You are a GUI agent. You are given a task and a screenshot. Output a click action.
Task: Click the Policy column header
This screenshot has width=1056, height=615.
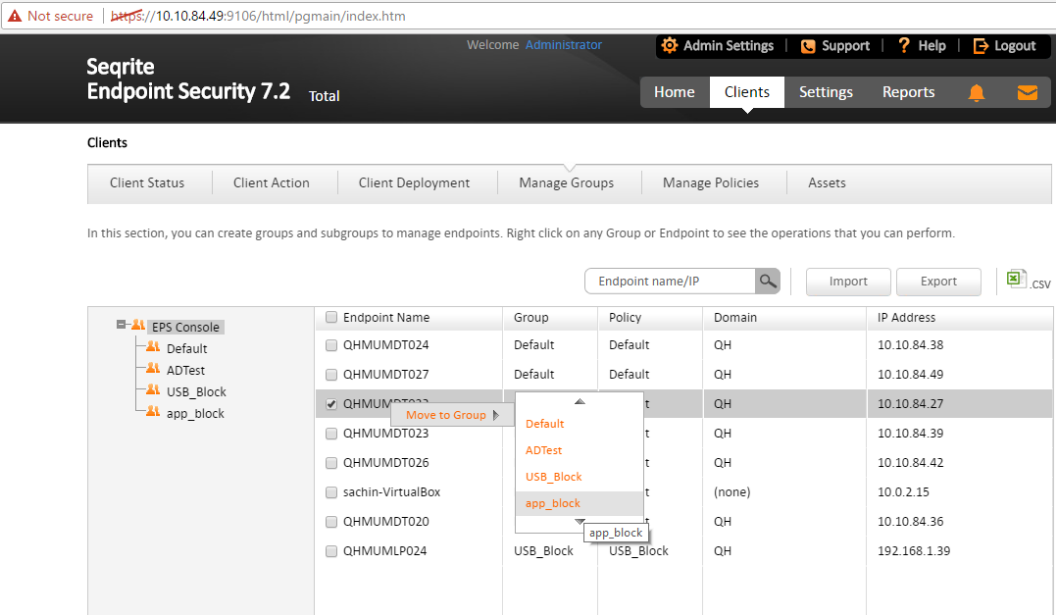625,317
